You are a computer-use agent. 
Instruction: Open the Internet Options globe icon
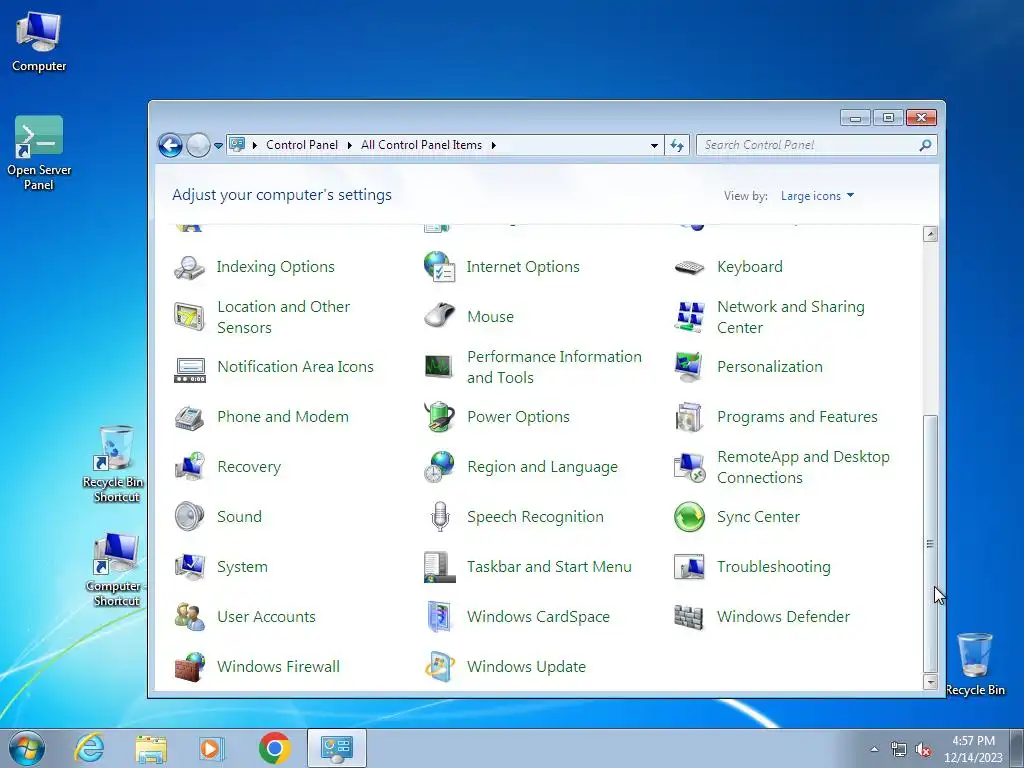click(440, 267)
